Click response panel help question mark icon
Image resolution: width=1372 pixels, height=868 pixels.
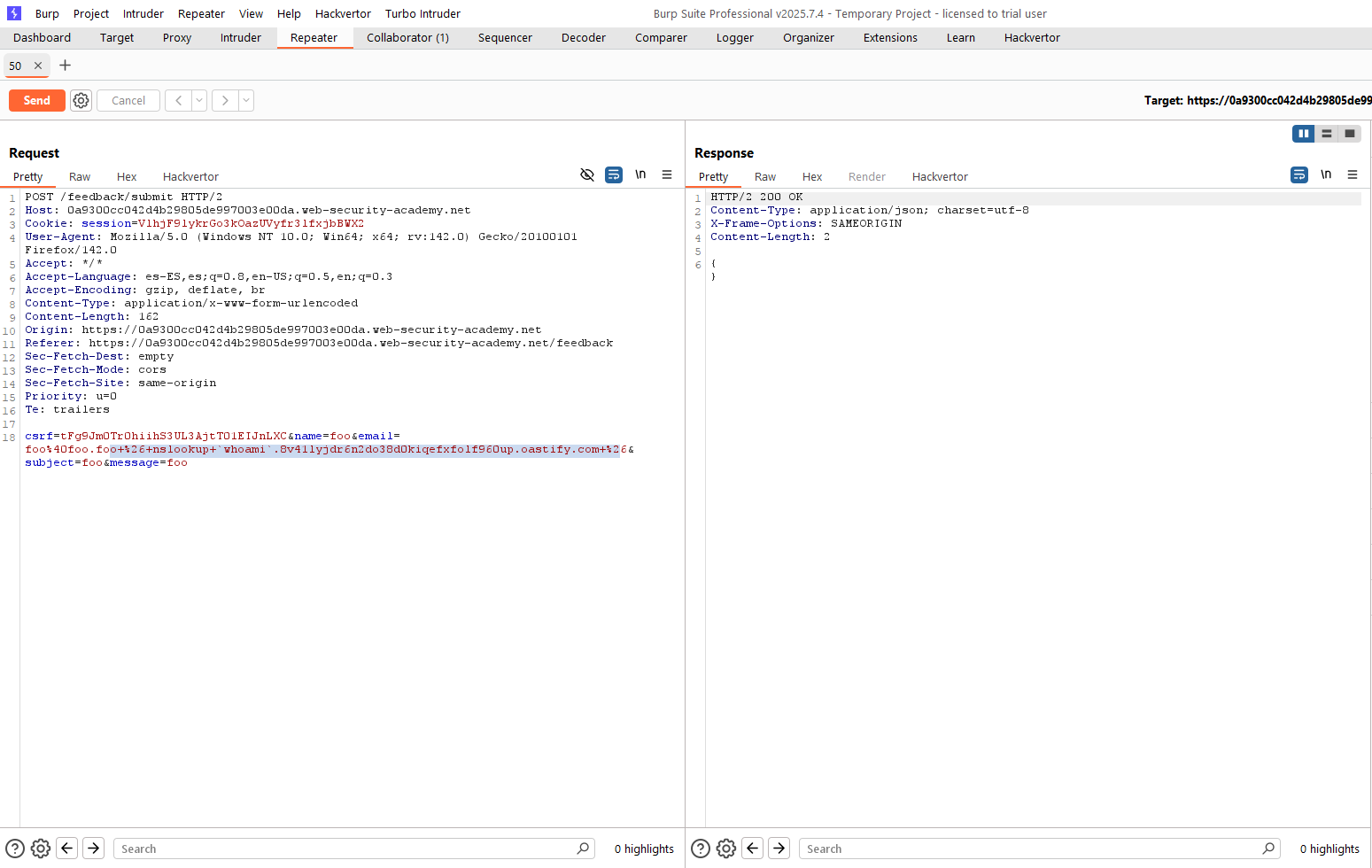[700, 849]
